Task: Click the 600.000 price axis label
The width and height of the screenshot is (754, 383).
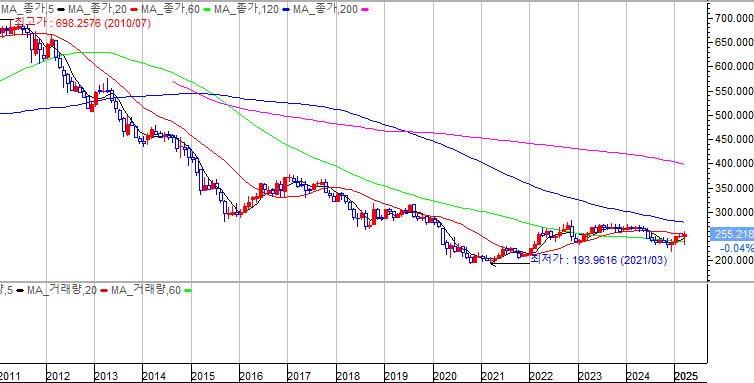Action: [734, 66]
